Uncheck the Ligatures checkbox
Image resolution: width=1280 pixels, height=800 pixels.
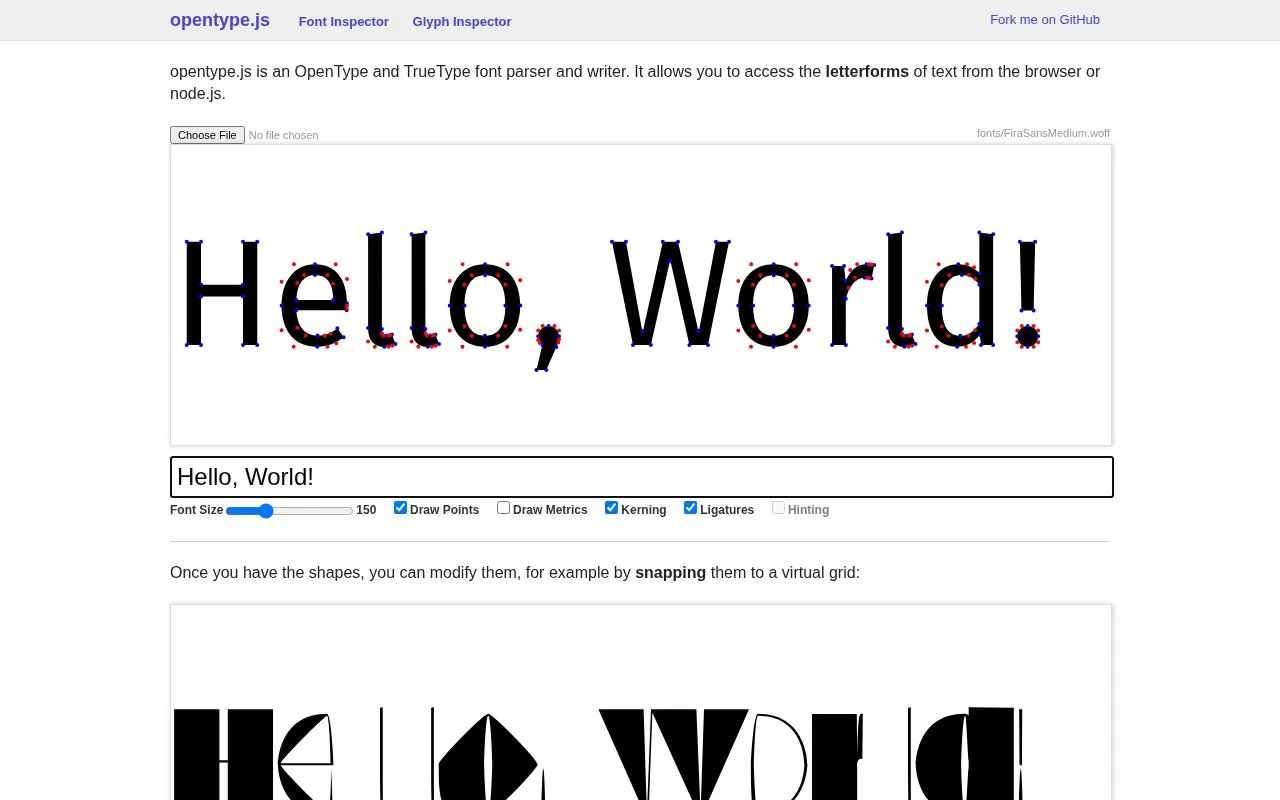(x=690, y=508)
